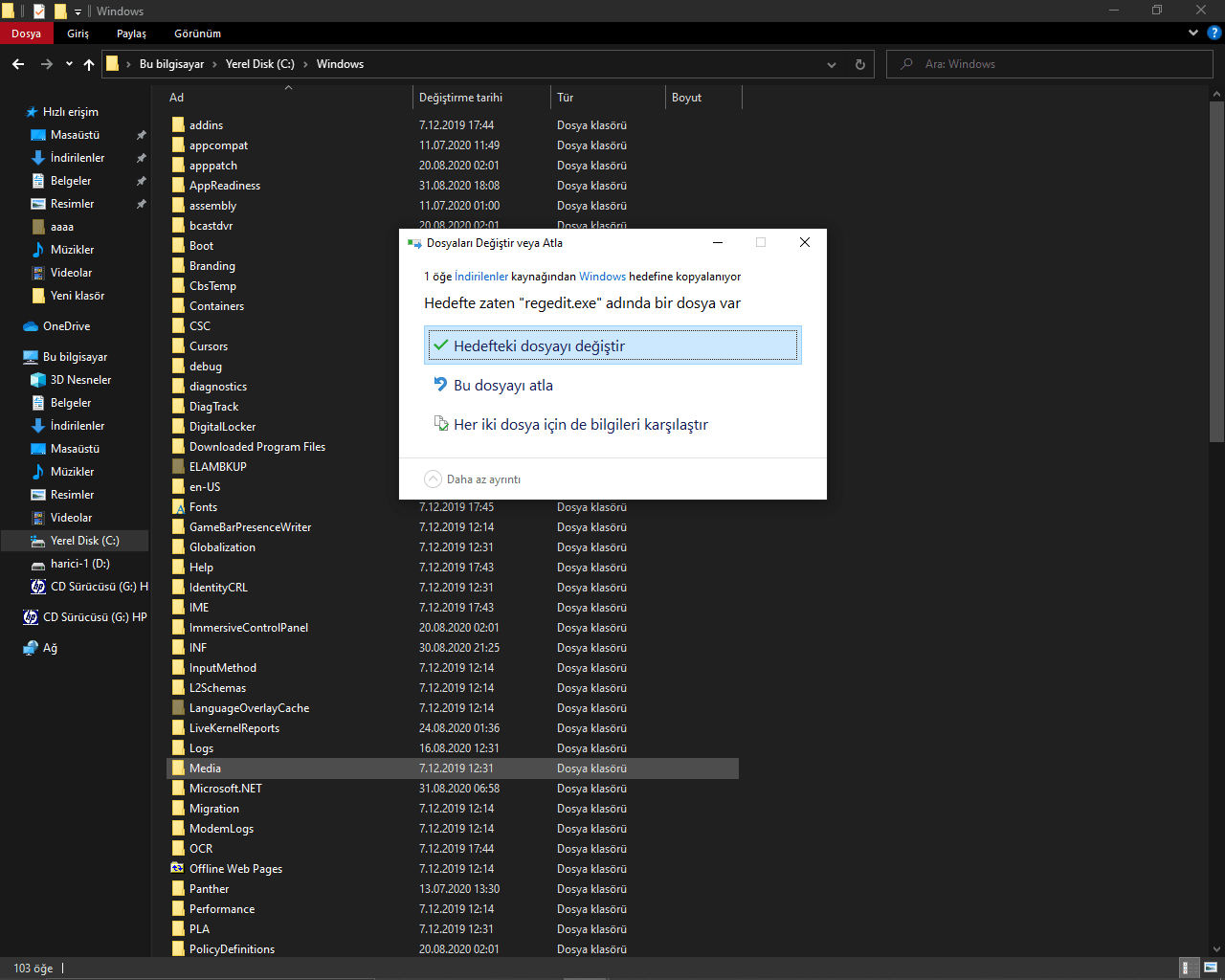1225x980 pixels.
Task: Select the GameBarPresenceWriter folder
Action: (x=453, y=527)
